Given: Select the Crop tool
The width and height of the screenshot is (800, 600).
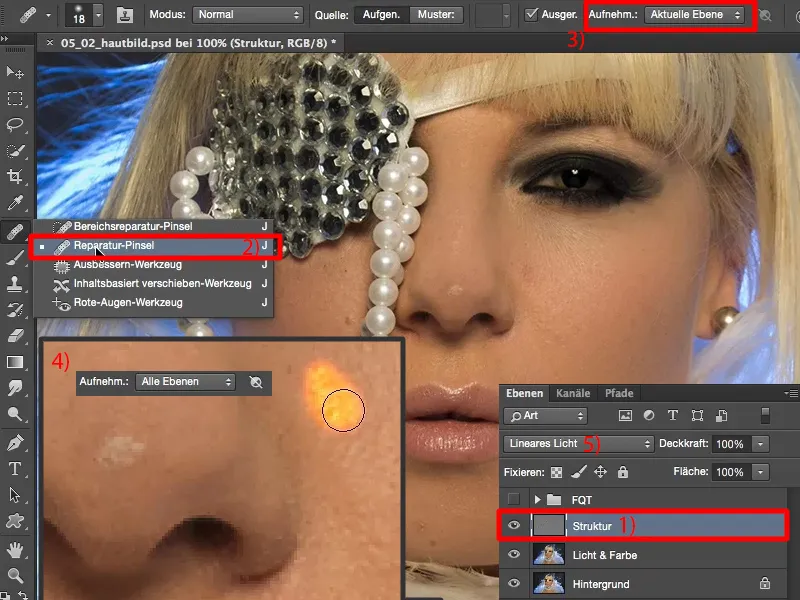Looking at the screenshot, I should tap(15, 177).
